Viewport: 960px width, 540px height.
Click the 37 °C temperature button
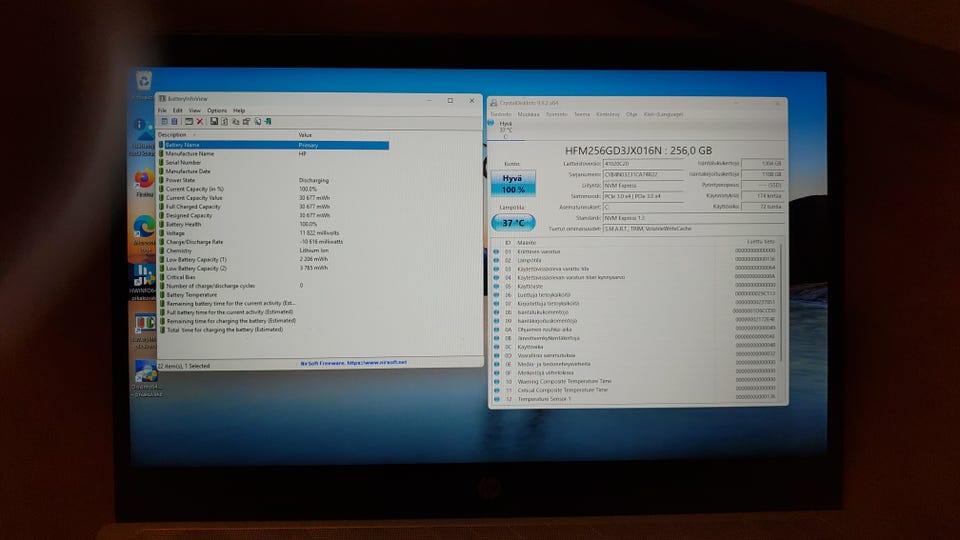513,223
